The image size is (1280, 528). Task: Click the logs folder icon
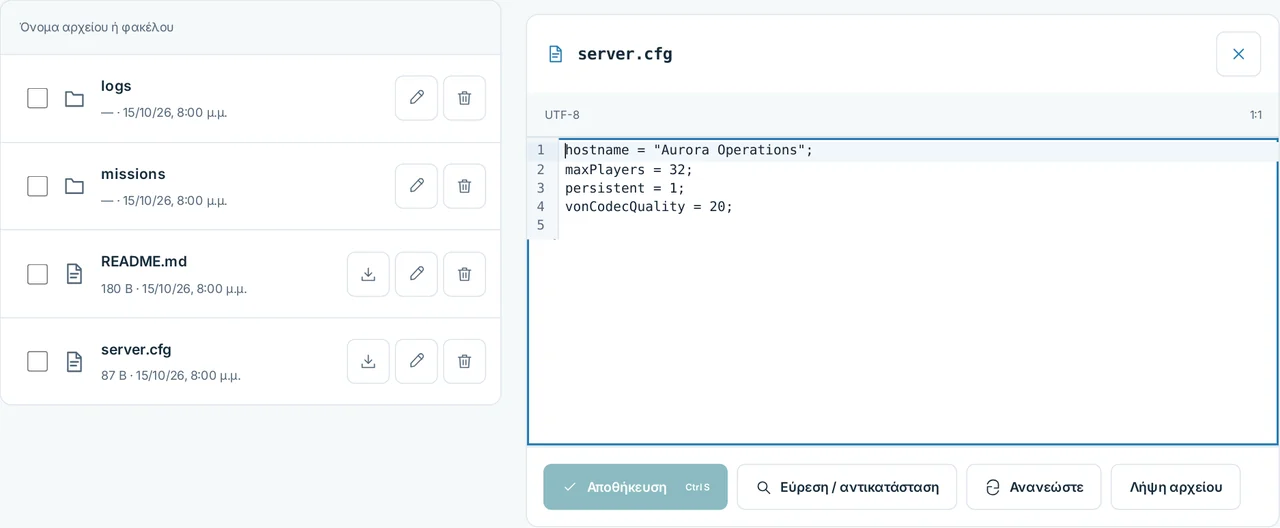point(74,98)
